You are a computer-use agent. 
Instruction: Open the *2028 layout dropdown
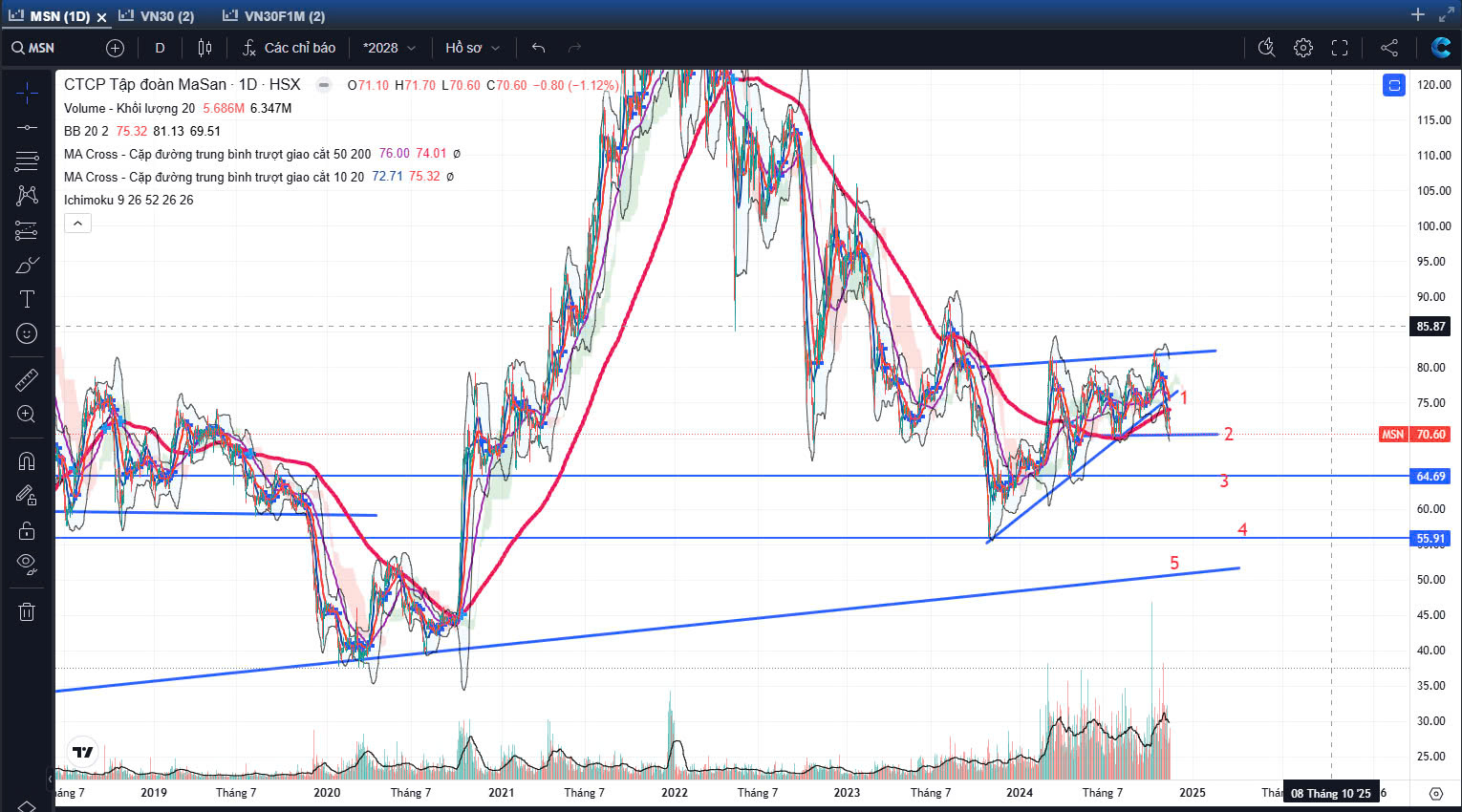point(389,48)
